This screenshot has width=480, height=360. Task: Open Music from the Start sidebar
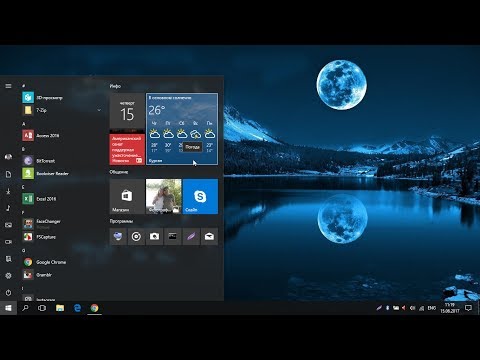tap(8, 208)
